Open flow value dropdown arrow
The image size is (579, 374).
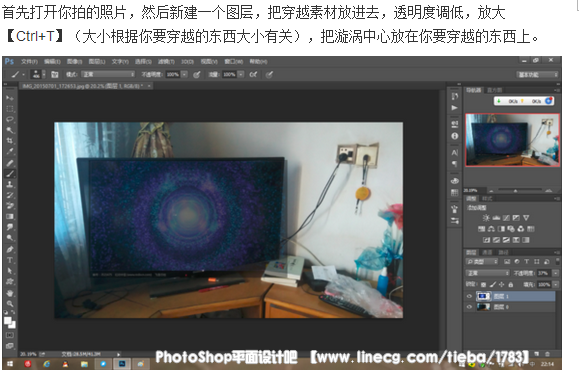tap(241, 75)
